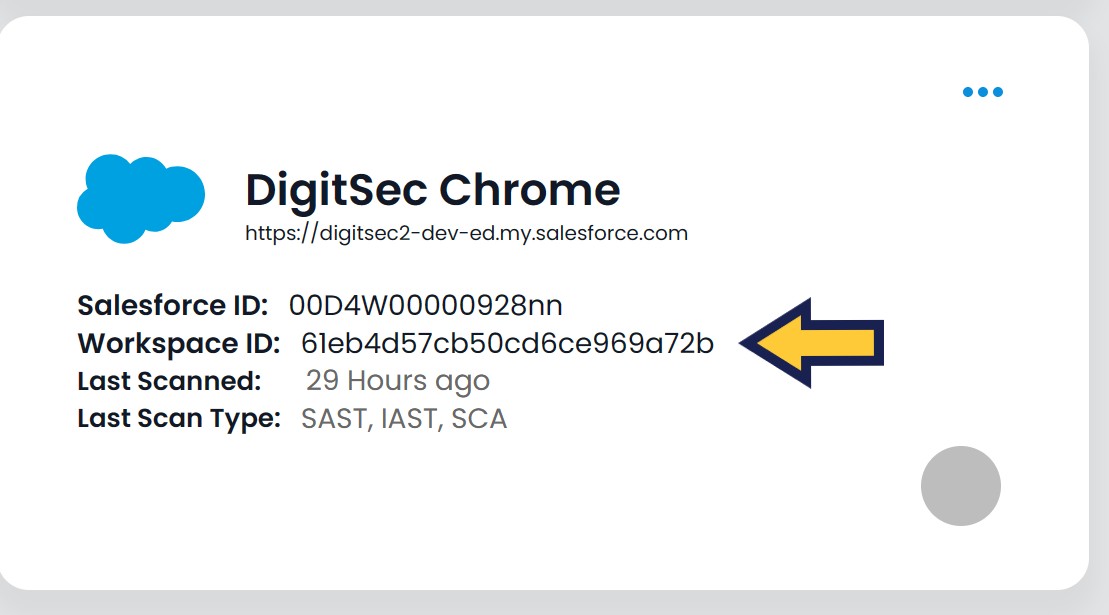
Task: Select the yellow arrow pointing at Workspace ID
Action: click(x=810, y=342)
